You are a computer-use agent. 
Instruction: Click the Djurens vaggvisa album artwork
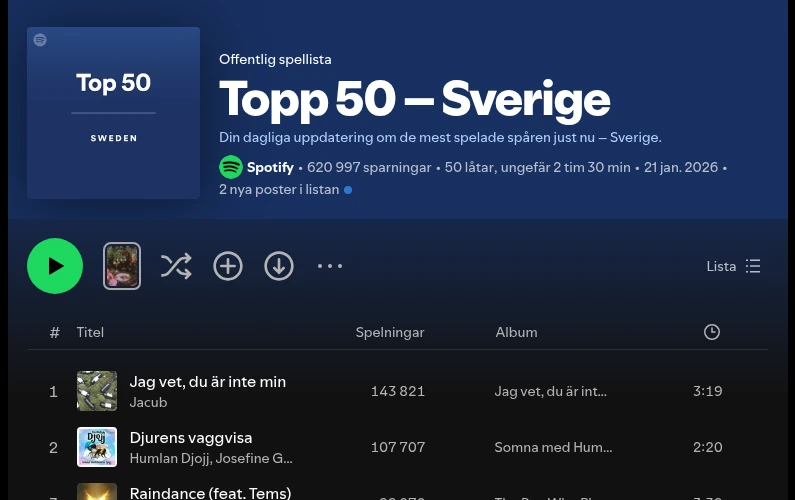coord(97,447)
